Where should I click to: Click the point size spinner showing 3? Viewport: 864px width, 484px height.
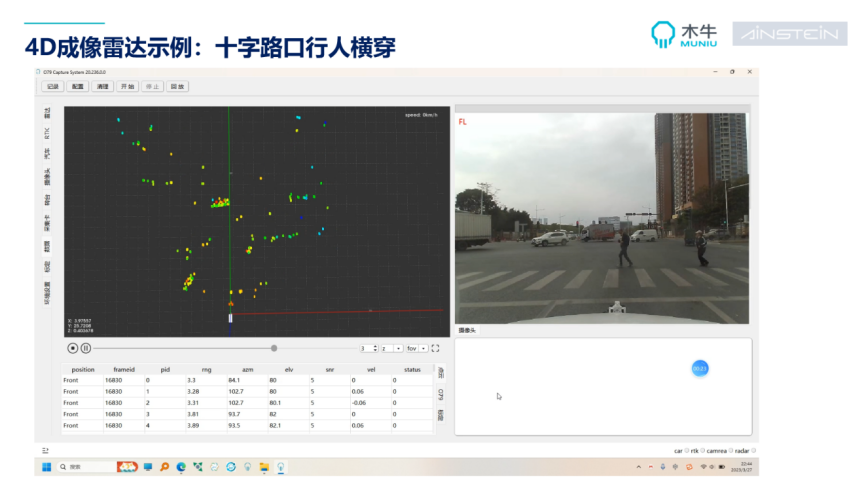[x=367, y=348]
